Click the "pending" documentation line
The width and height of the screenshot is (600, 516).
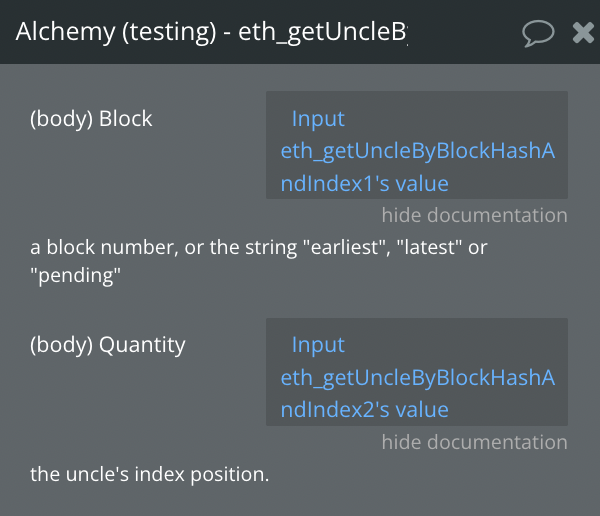pos(75,276)
